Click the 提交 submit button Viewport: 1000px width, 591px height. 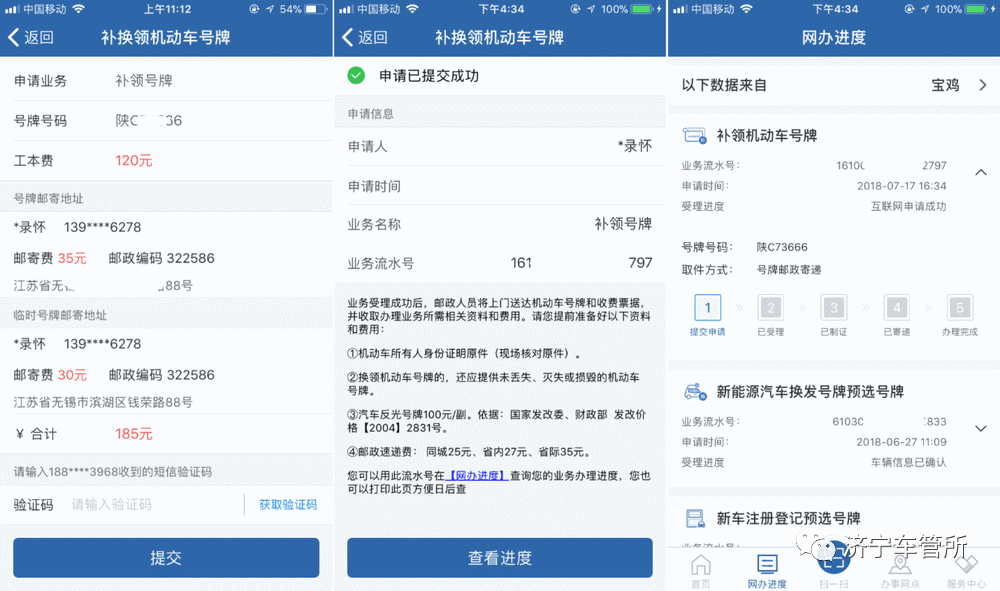point(166,558)
